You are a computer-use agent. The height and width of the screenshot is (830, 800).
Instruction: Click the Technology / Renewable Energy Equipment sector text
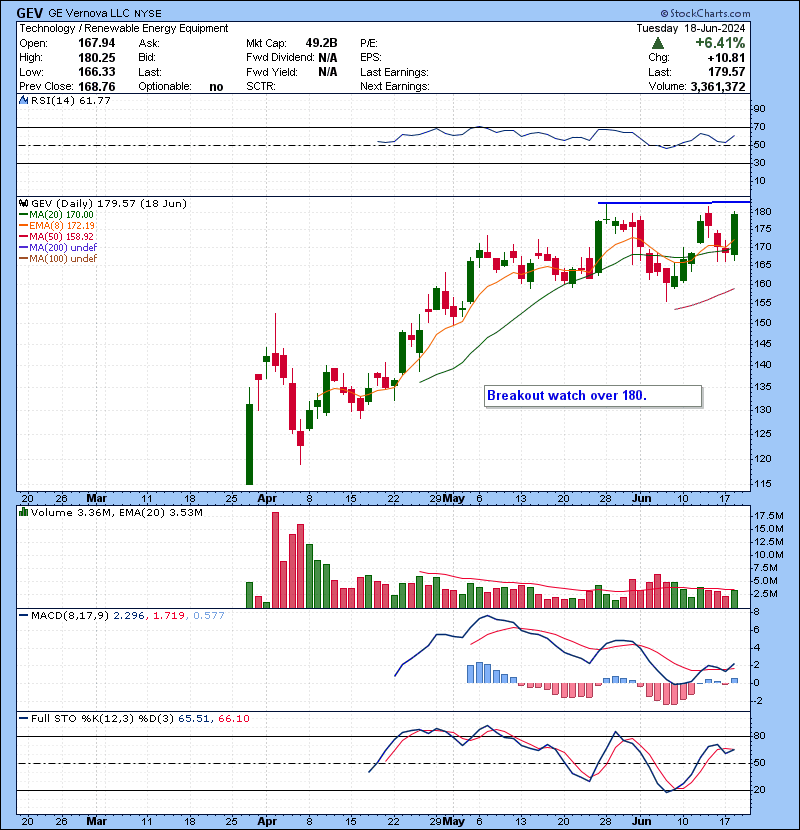[124, 28]
